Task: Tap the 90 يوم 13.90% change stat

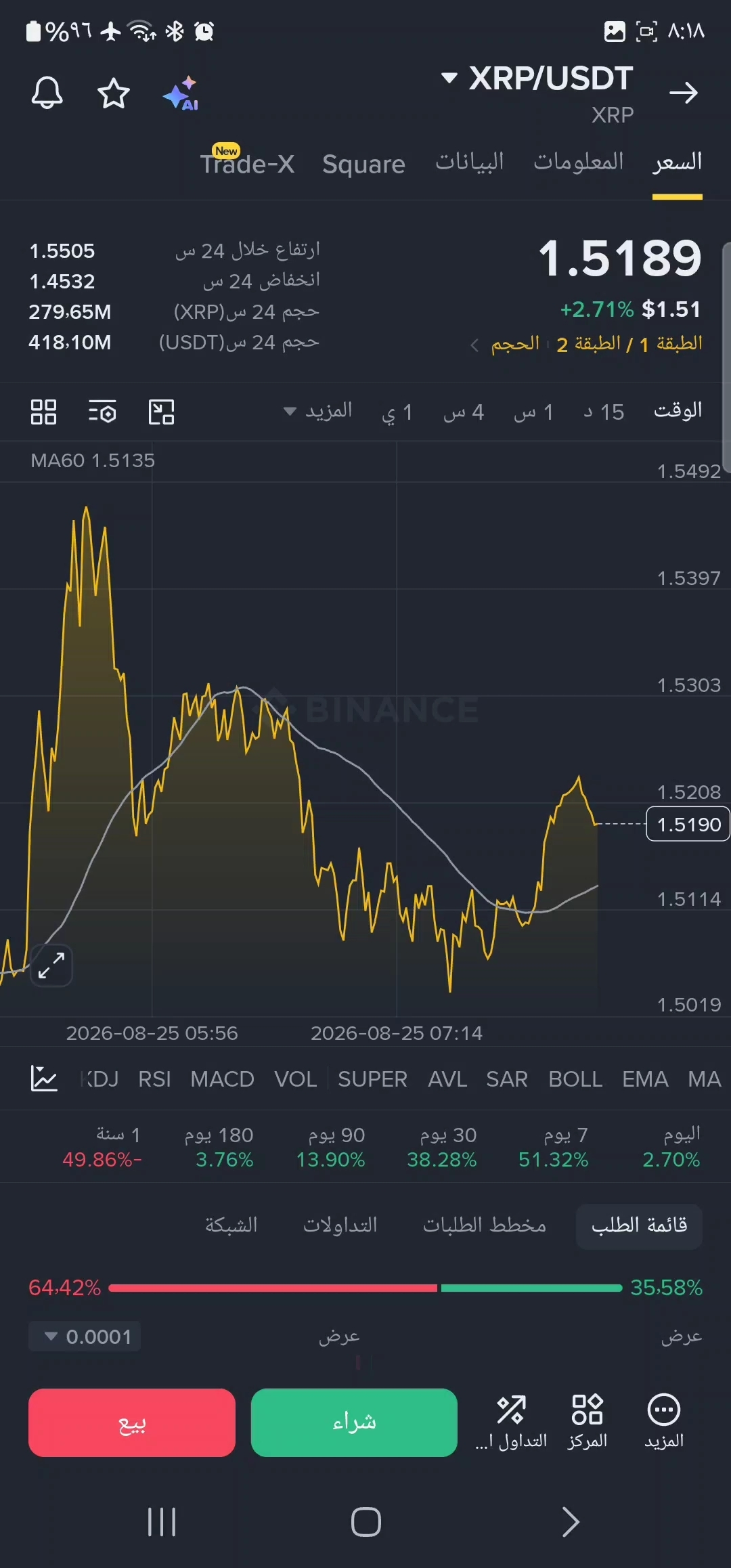Action: [331, 1147]
